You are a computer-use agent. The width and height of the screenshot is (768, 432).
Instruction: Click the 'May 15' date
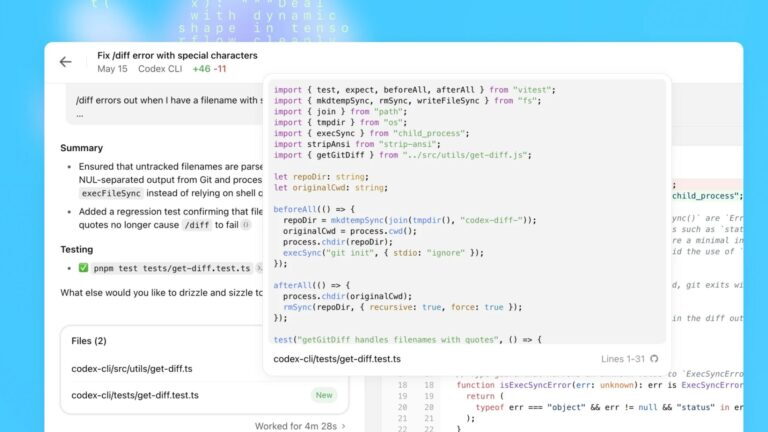pos(112,69)
